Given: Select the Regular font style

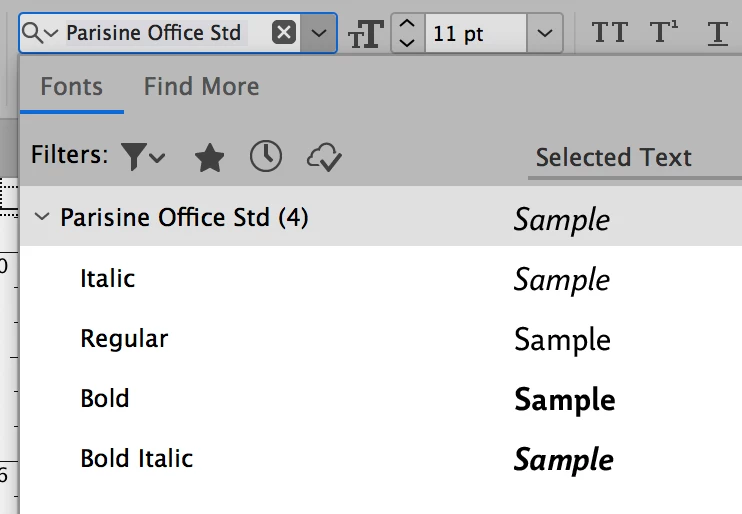Looking at the screenshot, I should [124, 339].
